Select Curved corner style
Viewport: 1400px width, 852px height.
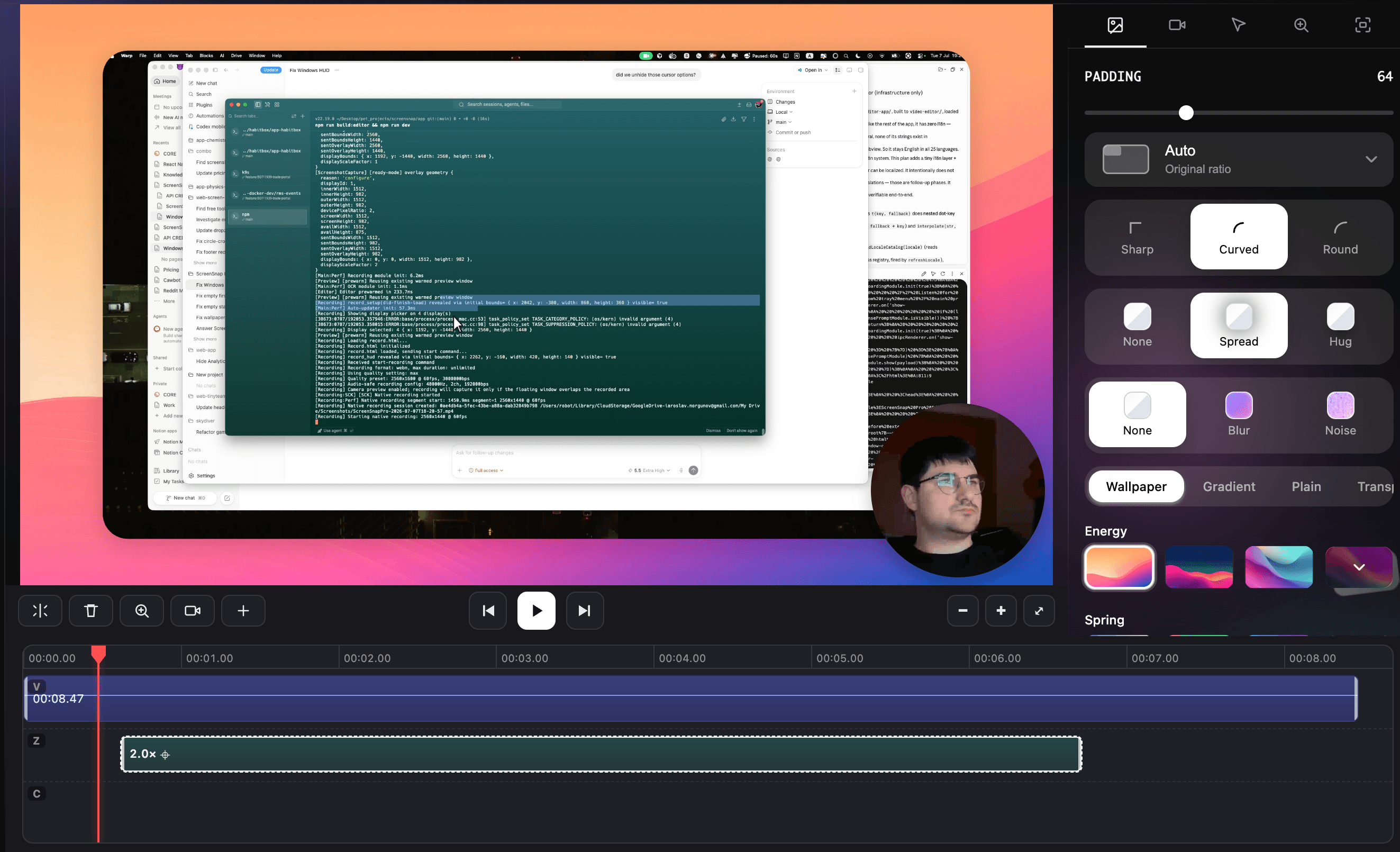[x=1239, y=237]
